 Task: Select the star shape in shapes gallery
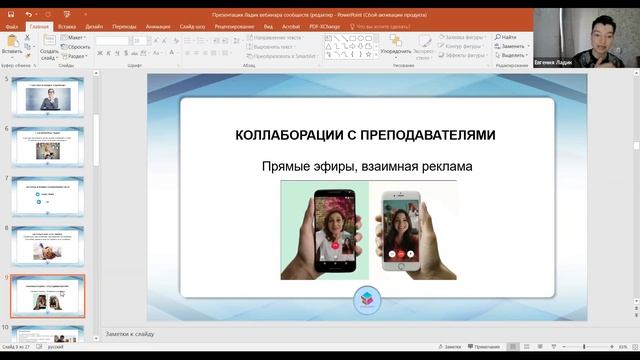point(369,54)
